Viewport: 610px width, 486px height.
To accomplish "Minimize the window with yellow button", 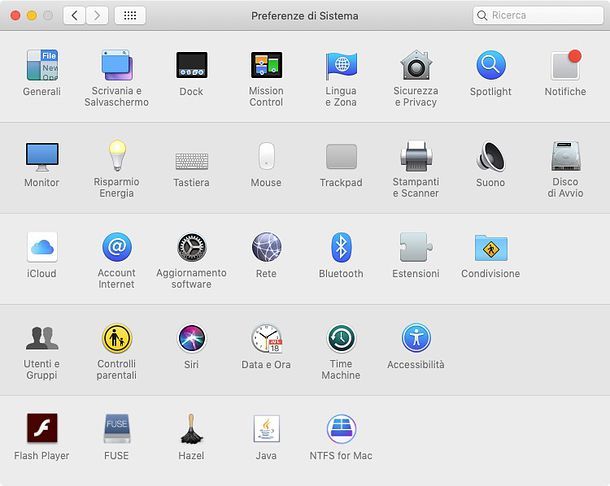I will click(x=32, y=16).
